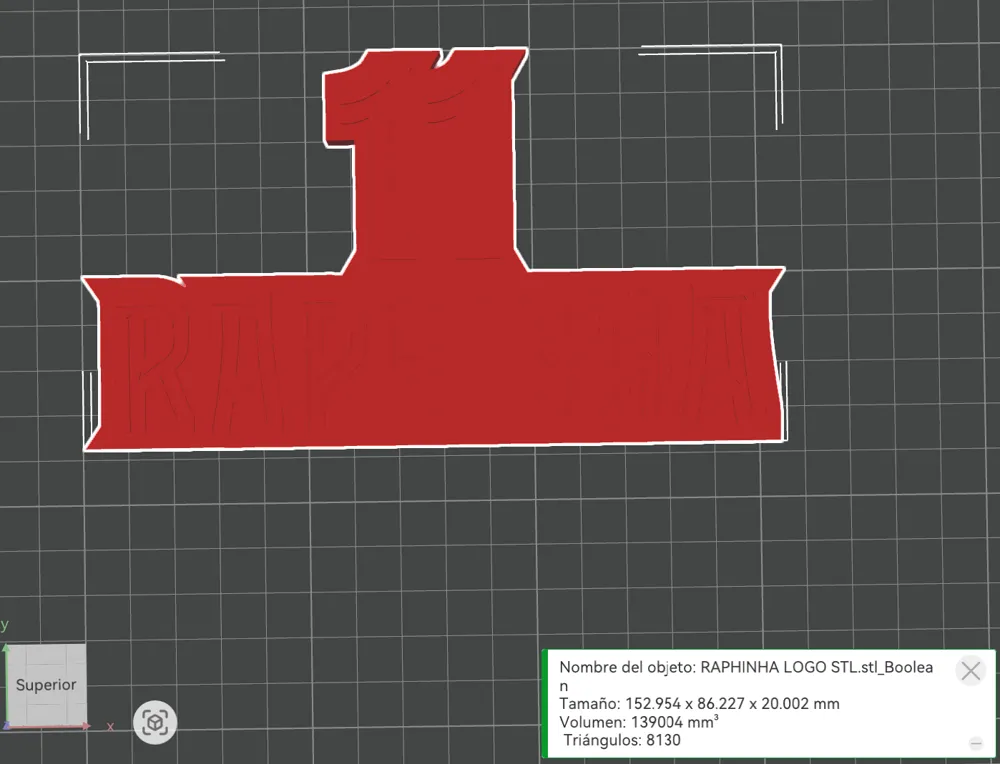Click the number 11 part of the model
1000x764 pixels.
point(426,153)
